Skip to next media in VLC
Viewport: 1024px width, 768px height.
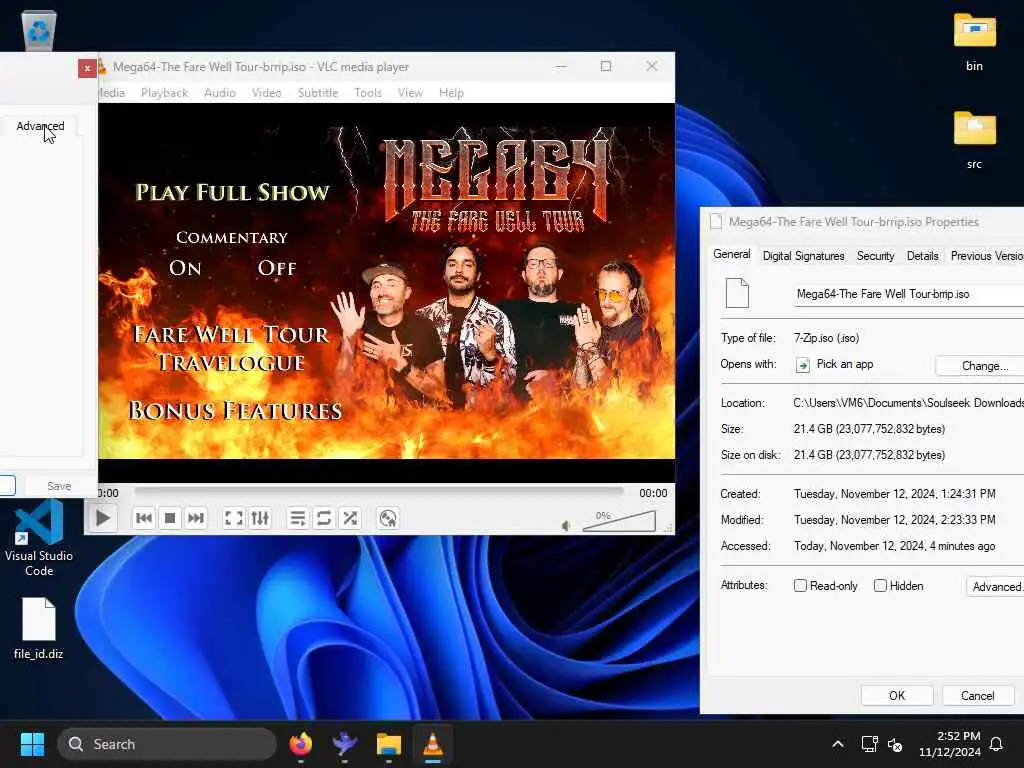coord(196,519)
